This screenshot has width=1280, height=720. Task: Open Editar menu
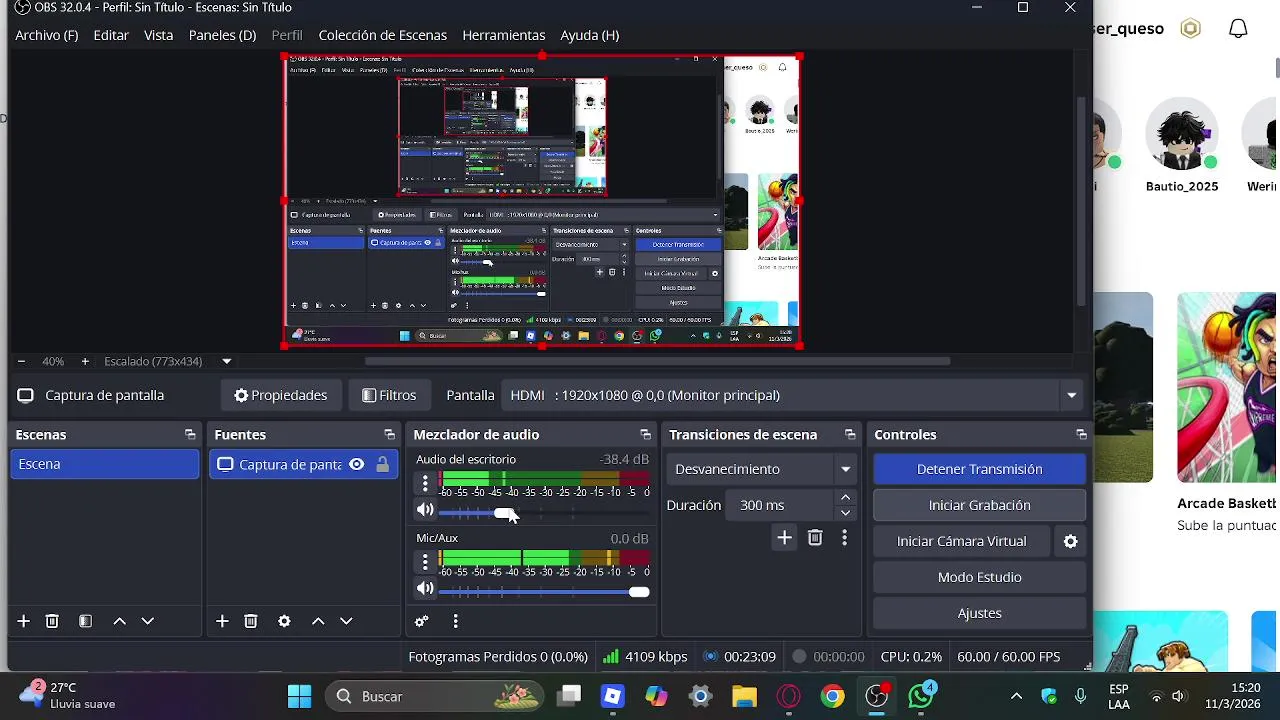pyautogui.click(x=111, y=35)
